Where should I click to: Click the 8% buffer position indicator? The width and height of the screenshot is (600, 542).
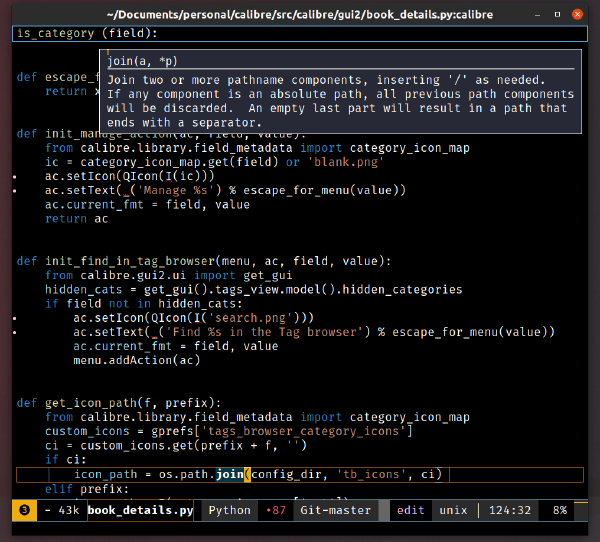click(560, 510)
